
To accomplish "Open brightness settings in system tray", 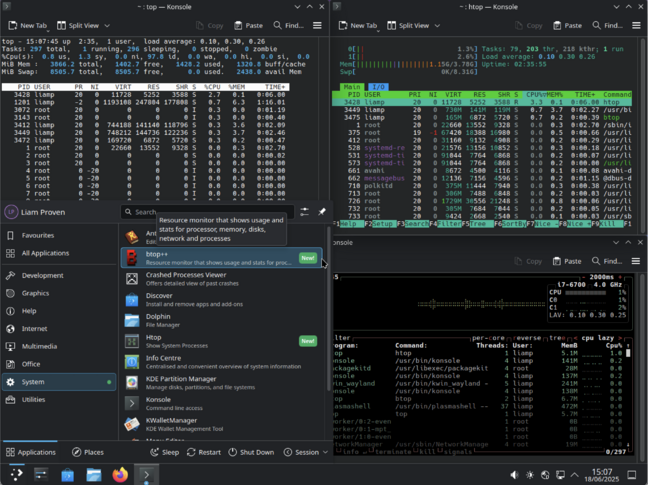I will coord(530,475).
